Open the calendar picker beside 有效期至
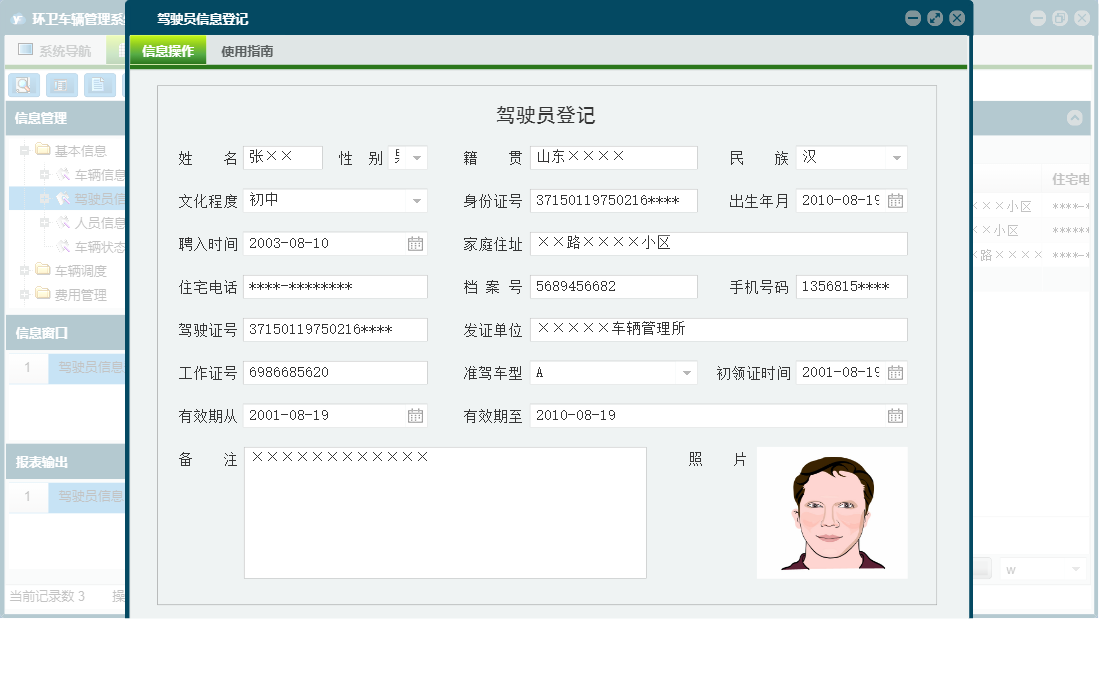Viewport: 1099px width, 675px height. (897, 415)
